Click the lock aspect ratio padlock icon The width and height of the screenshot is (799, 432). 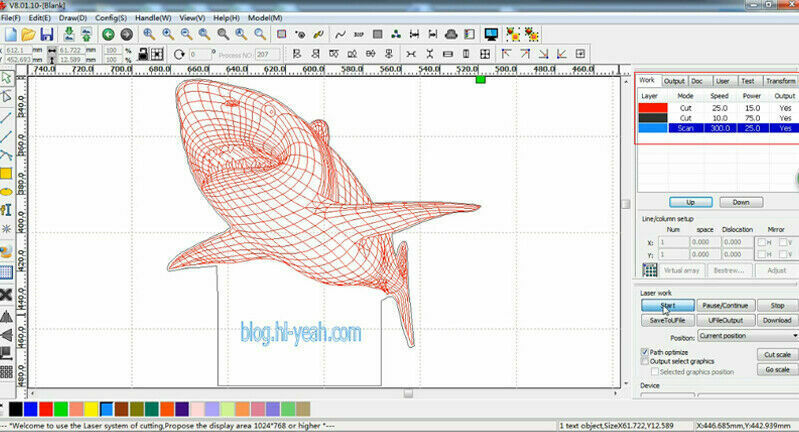point(143,53)
